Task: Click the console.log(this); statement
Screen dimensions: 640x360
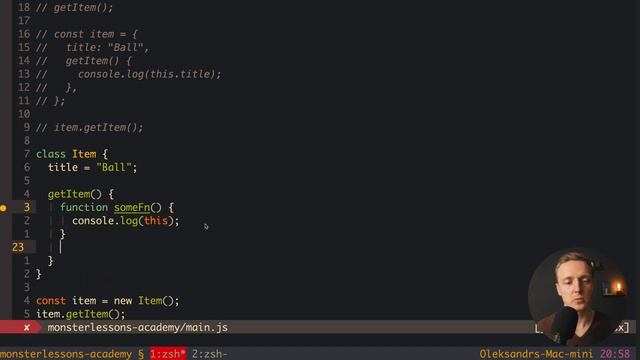Action: tap(126, 221)
